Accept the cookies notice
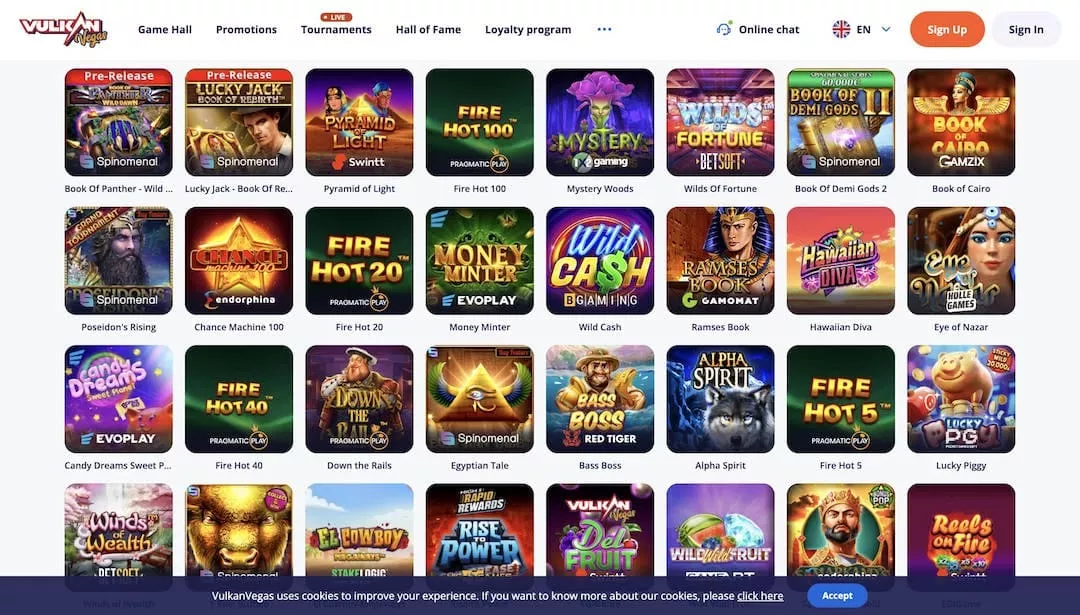This screenshot has height=615, width=1080. (837, 596)
